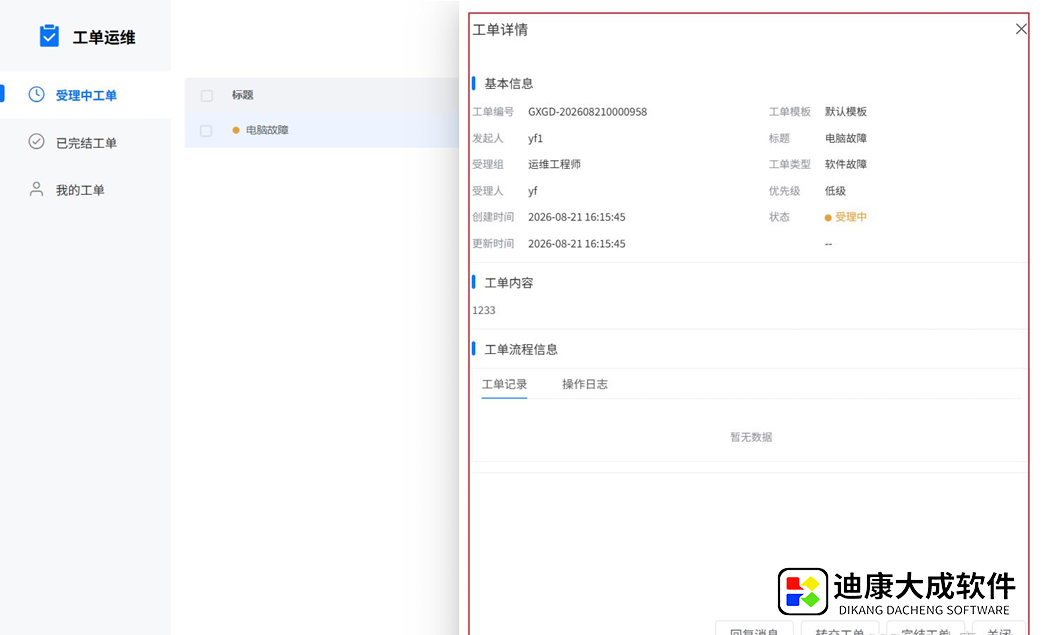Image resolution: width=1050 pixels, height=635 pixels.
Task: Click the 工单编号 field label
Action: pyautogui.click(x=493, y=112)
